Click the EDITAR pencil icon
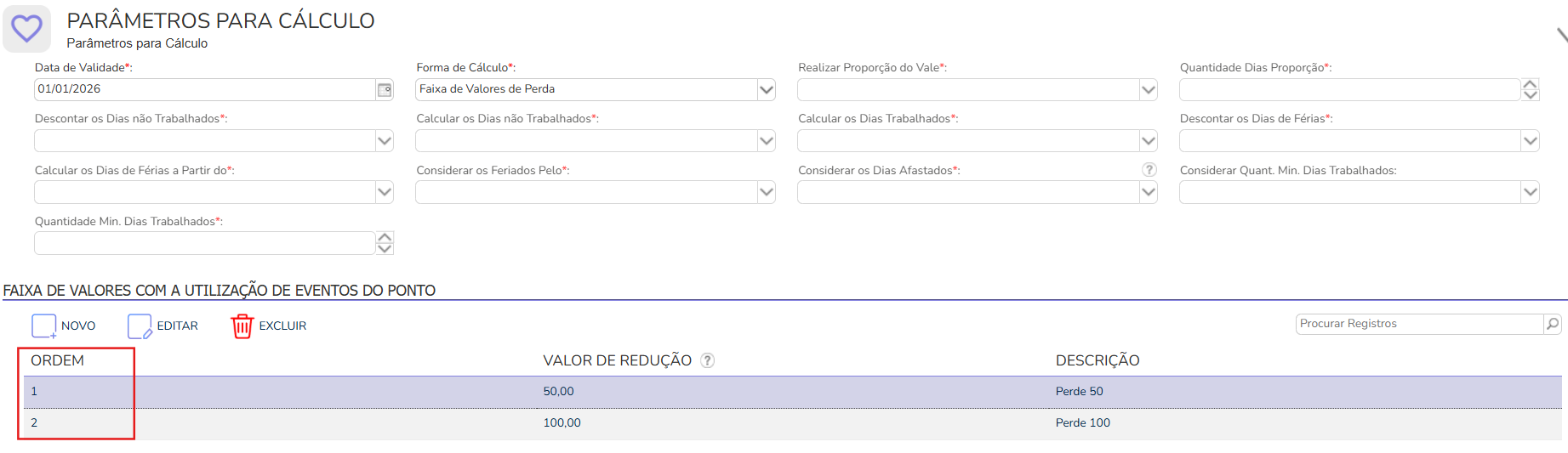1568x453 pixels. [x=140, y=326]
